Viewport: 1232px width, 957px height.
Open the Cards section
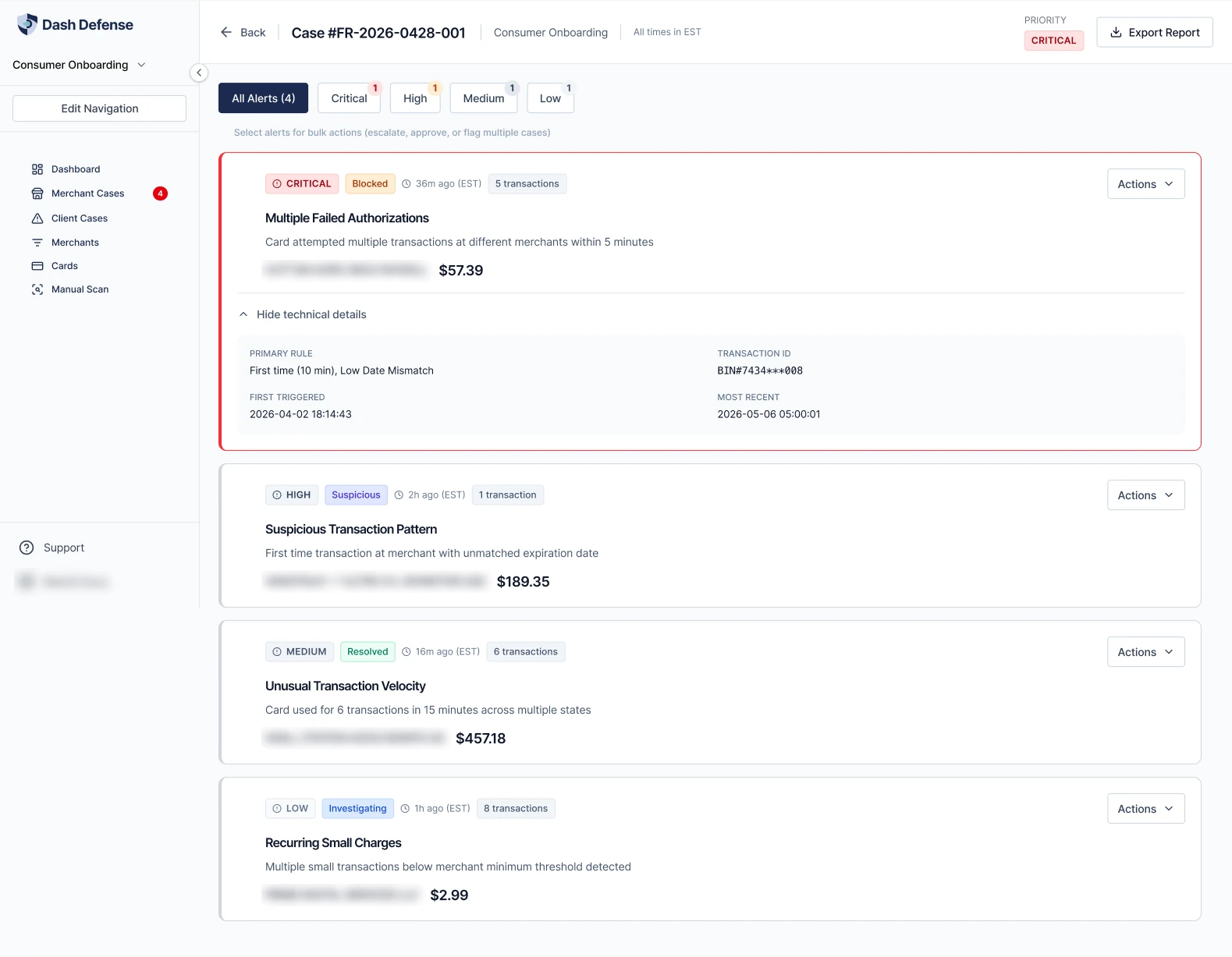tap(64, 266)
